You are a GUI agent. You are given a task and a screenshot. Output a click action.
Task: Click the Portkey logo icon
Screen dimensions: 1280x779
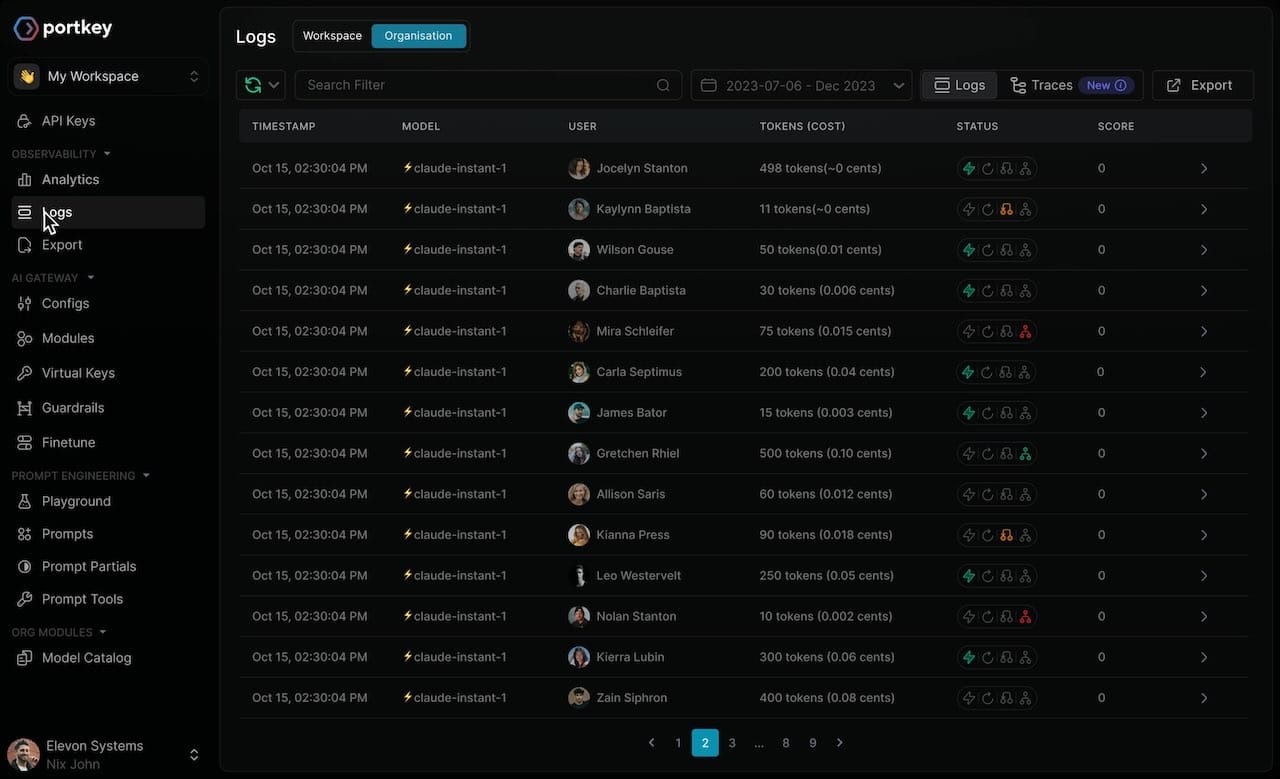[26, 28]
